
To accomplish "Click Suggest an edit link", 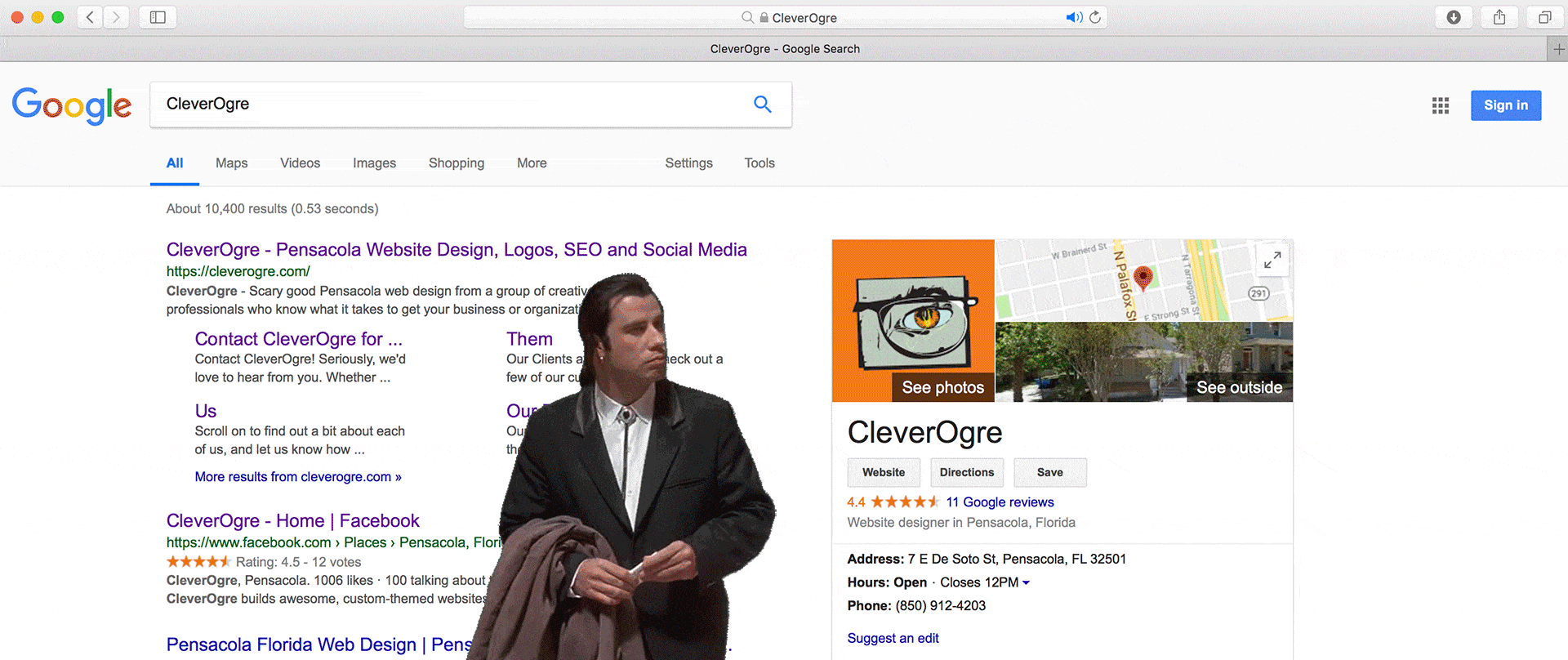I will [x=893, y=638].
